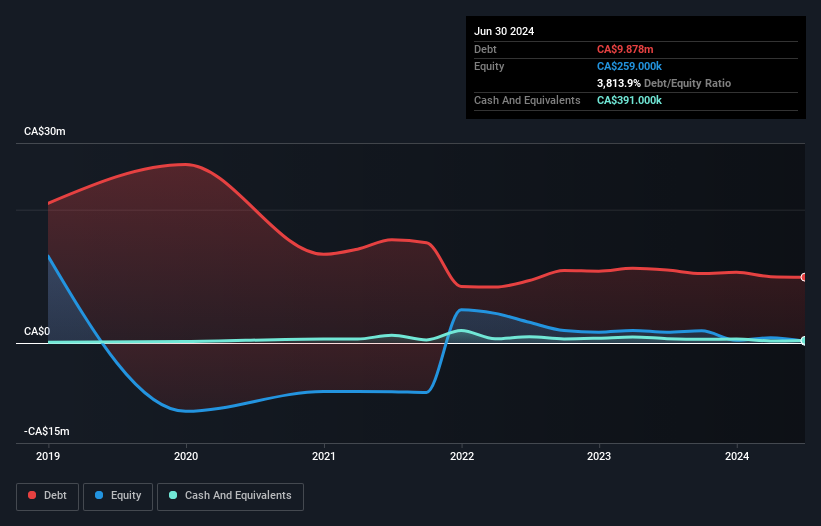Toggle Cash And Equivalents legend button

(230, 496)
